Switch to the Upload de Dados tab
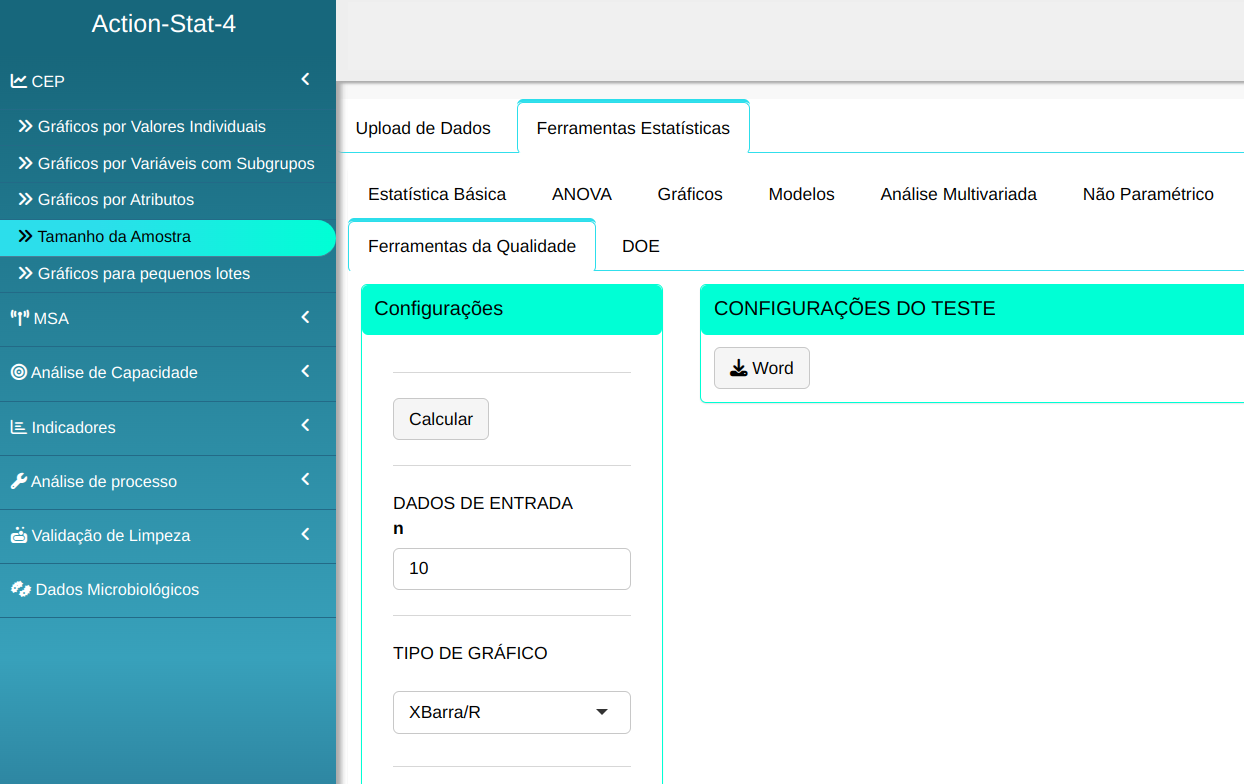This screenshot has height=784, width=1244. click(x=423, y=128)
